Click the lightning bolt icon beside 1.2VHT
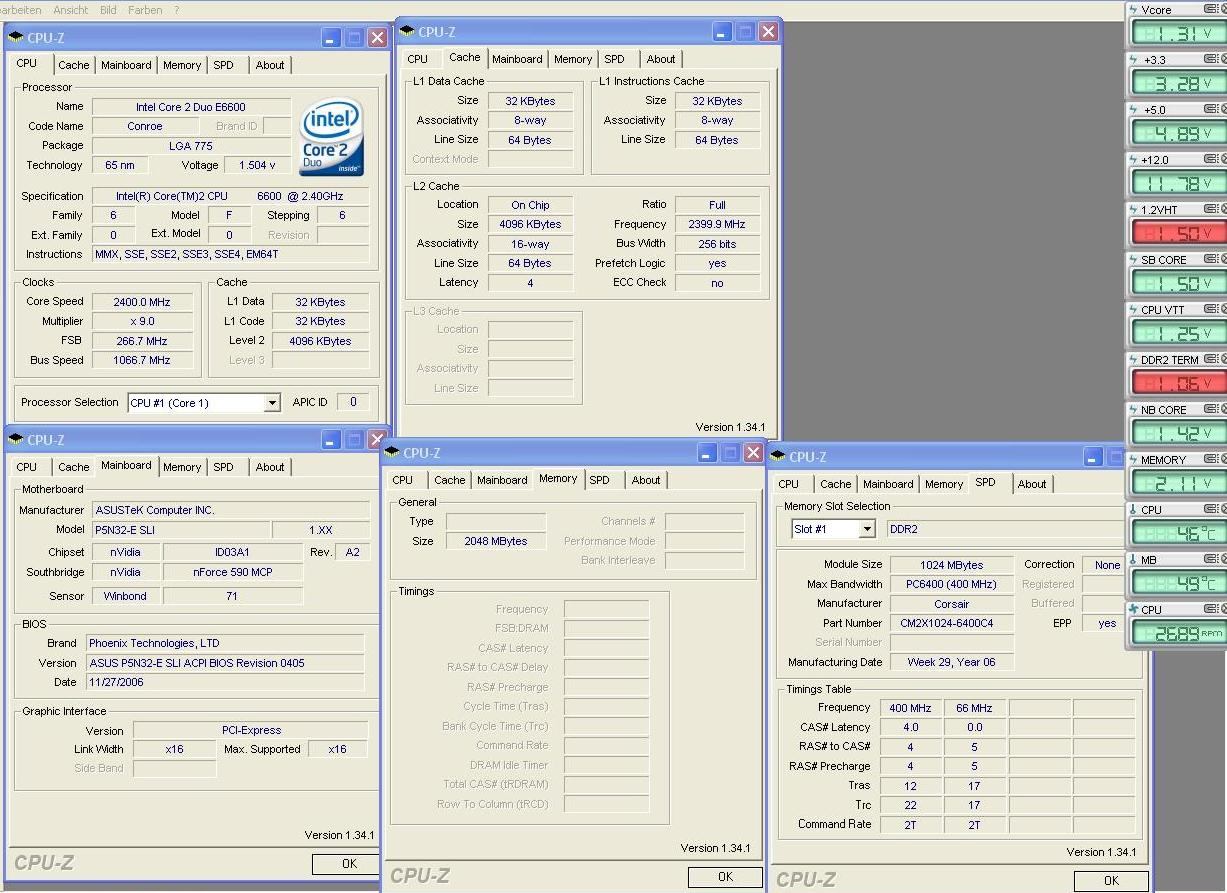The image size is (1227, 893). pos(1133,210)
